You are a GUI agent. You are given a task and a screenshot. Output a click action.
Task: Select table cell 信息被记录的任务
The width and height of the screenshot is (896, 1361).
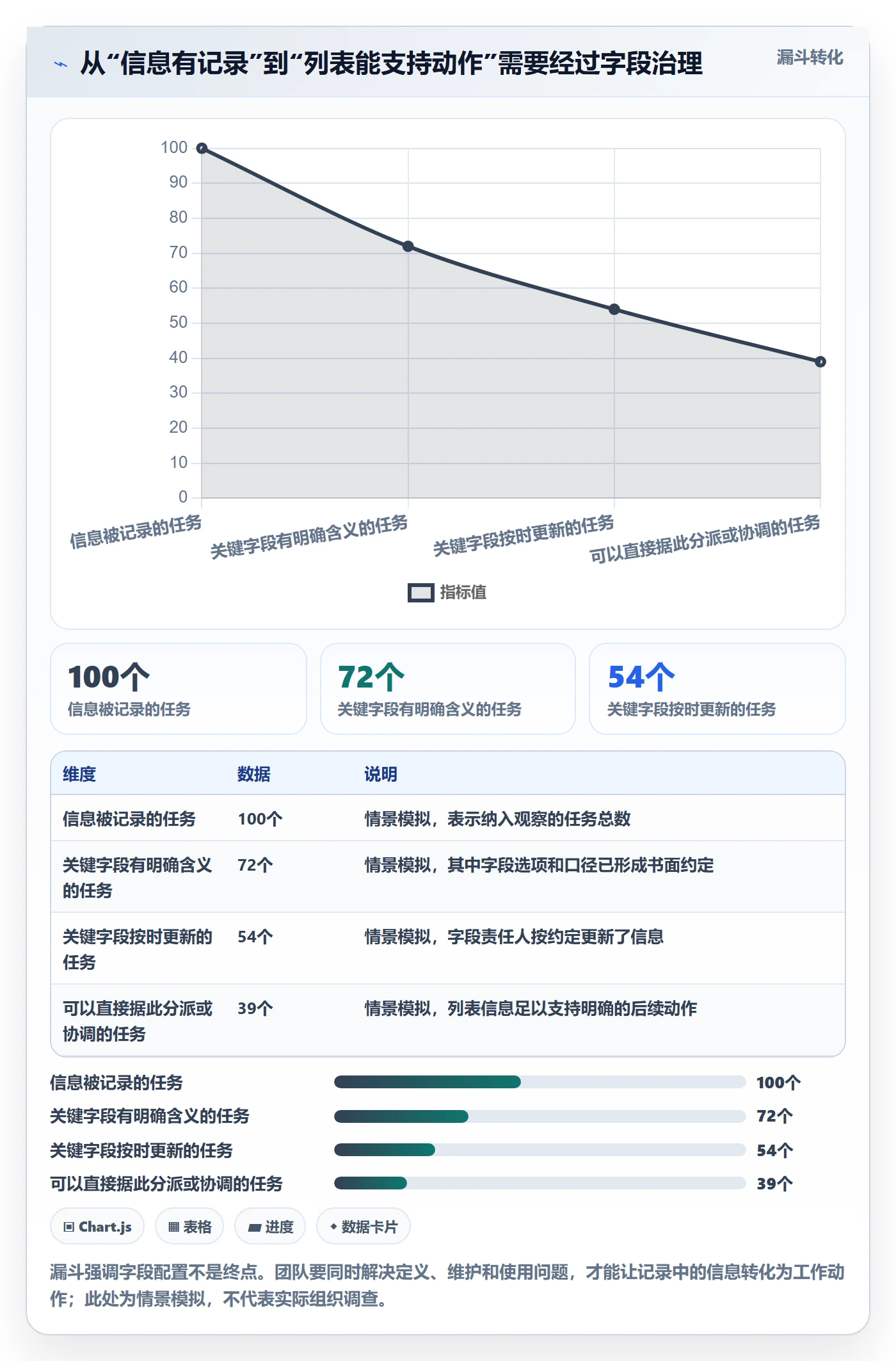pos(129,819)
